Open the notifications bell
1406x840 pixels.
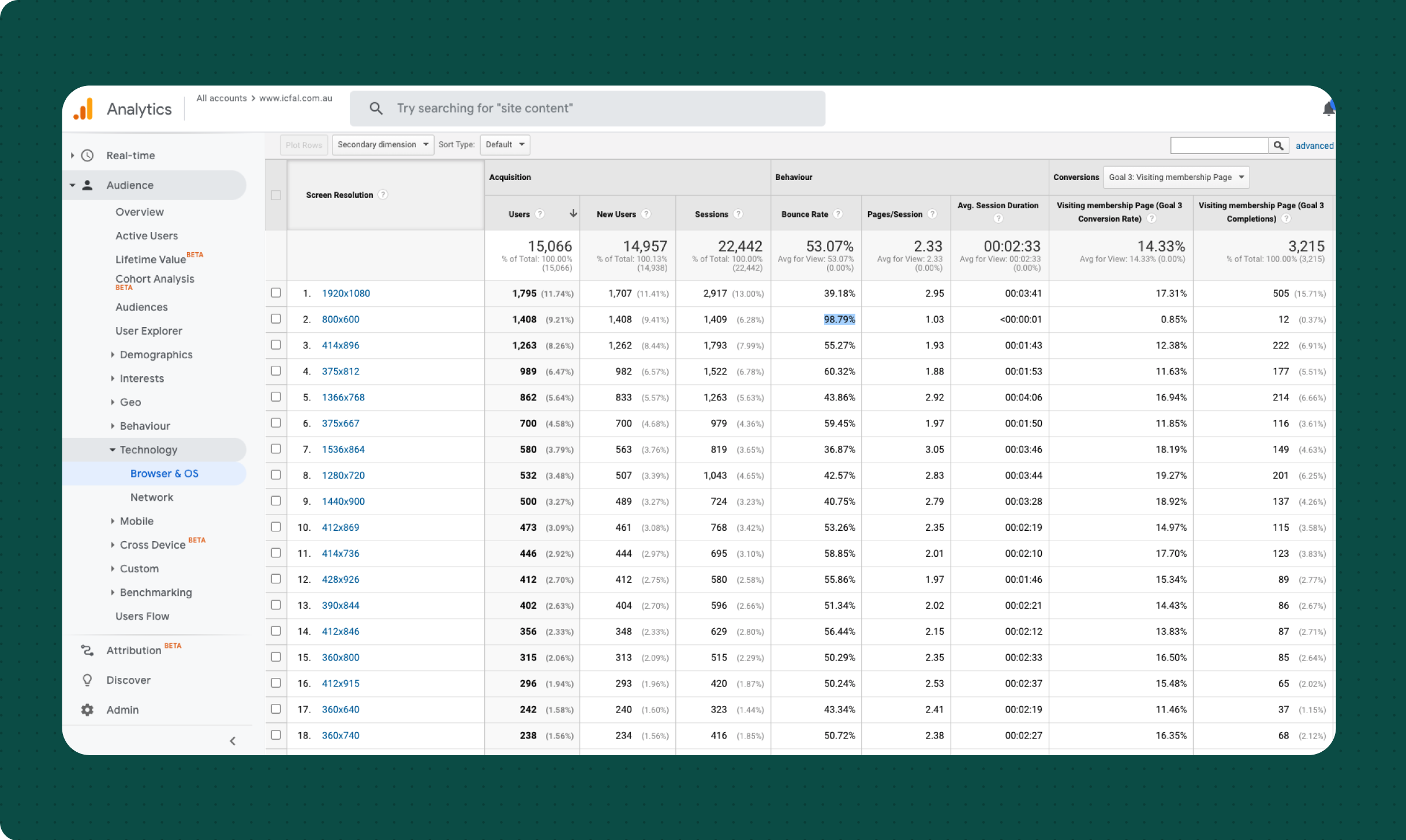(1328, 108)
